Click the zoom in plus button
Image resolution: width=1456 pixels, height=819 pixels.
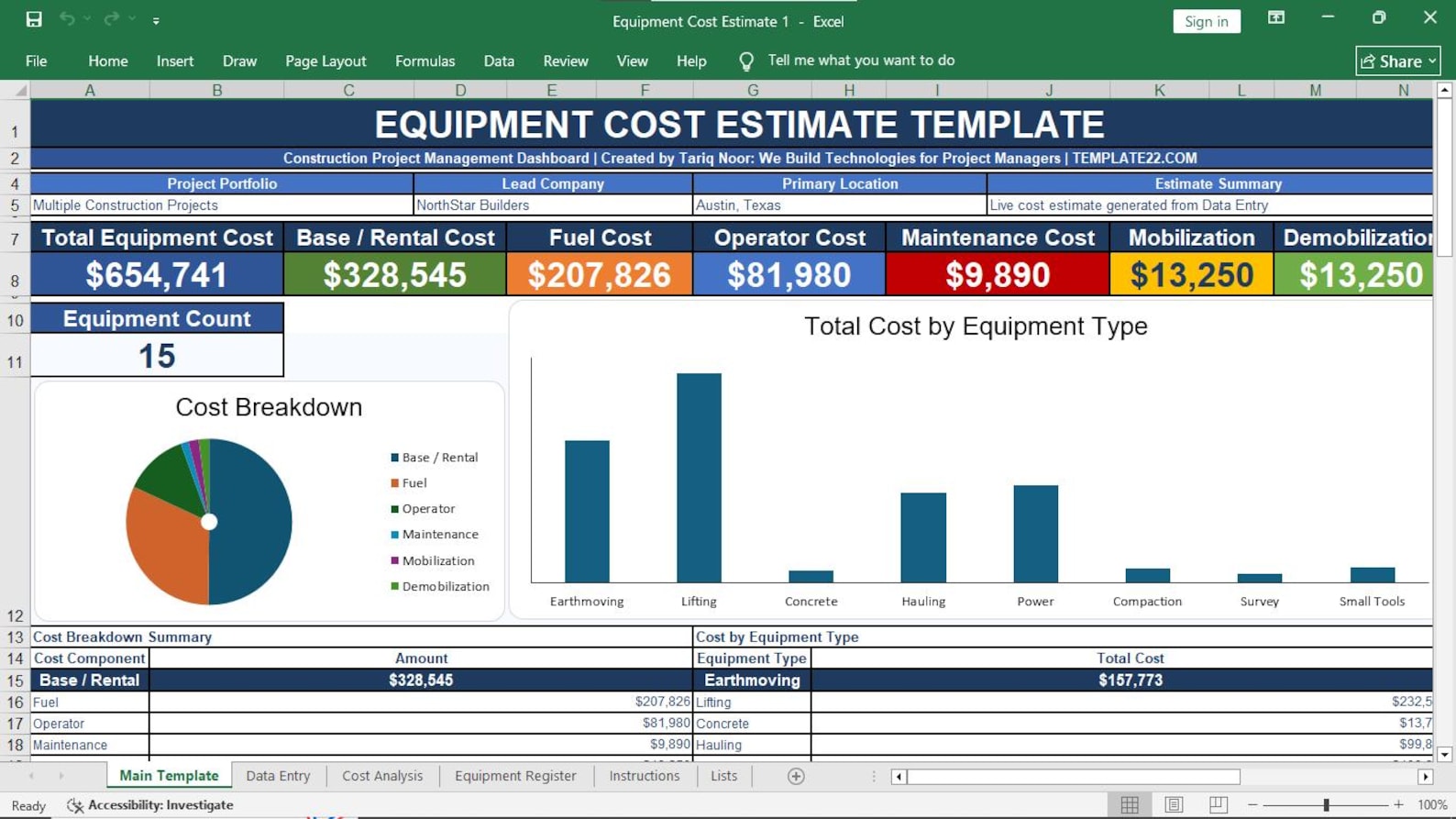point(1398,804)
